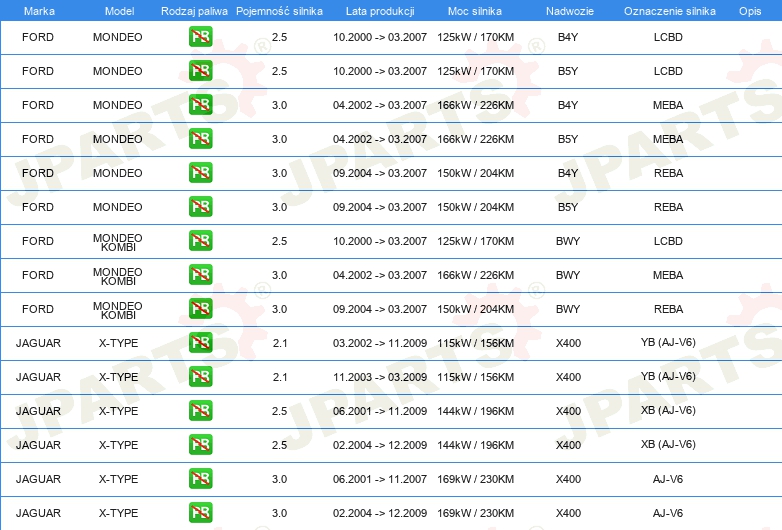Click fuel icon in X-Type 144kW 02.2004 row
The image size is (782, 530).
pos(200,444)
